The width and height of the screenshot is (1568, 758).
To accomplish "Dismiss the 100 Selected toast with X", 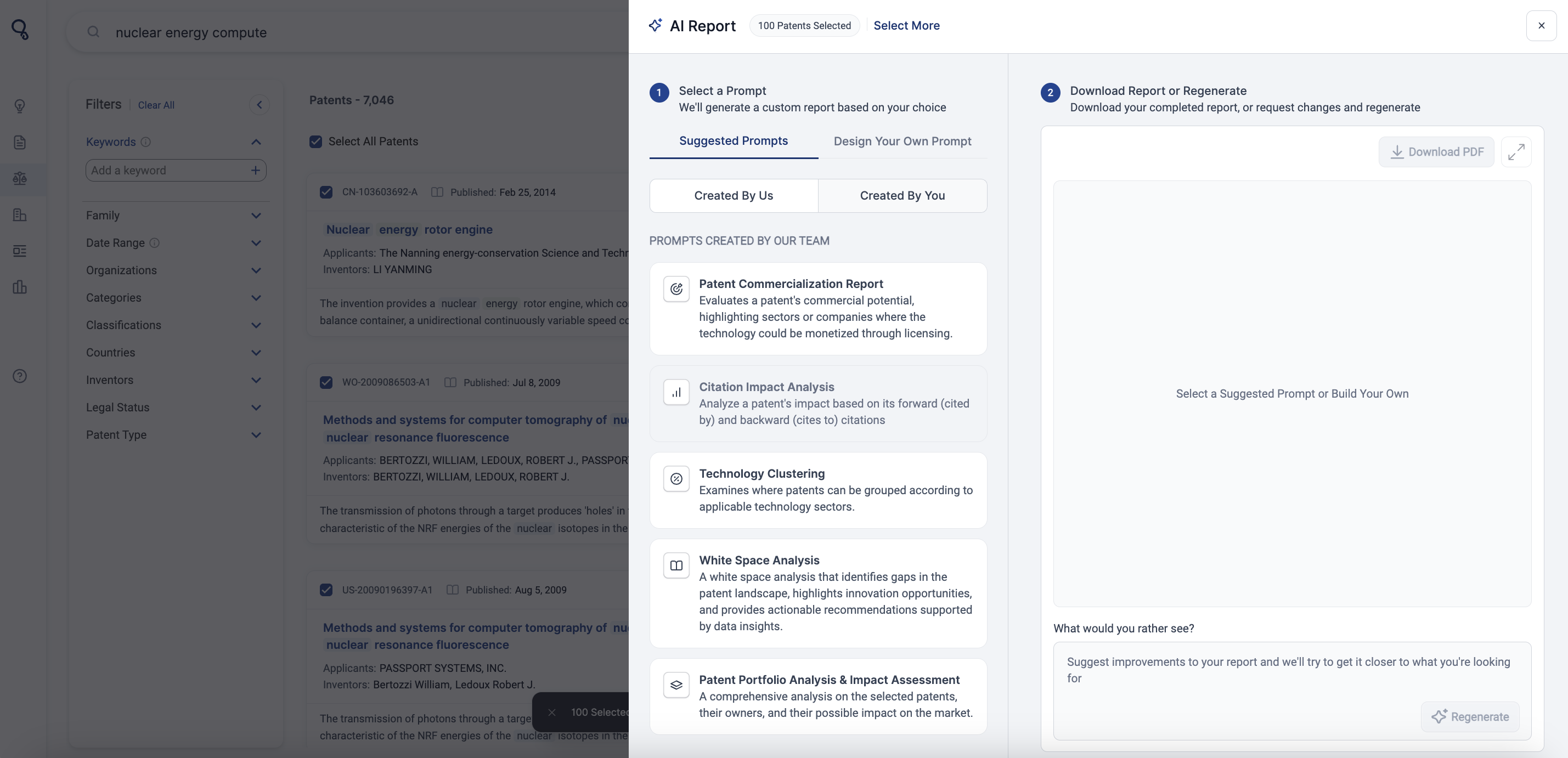I will (x=551, y=712).
